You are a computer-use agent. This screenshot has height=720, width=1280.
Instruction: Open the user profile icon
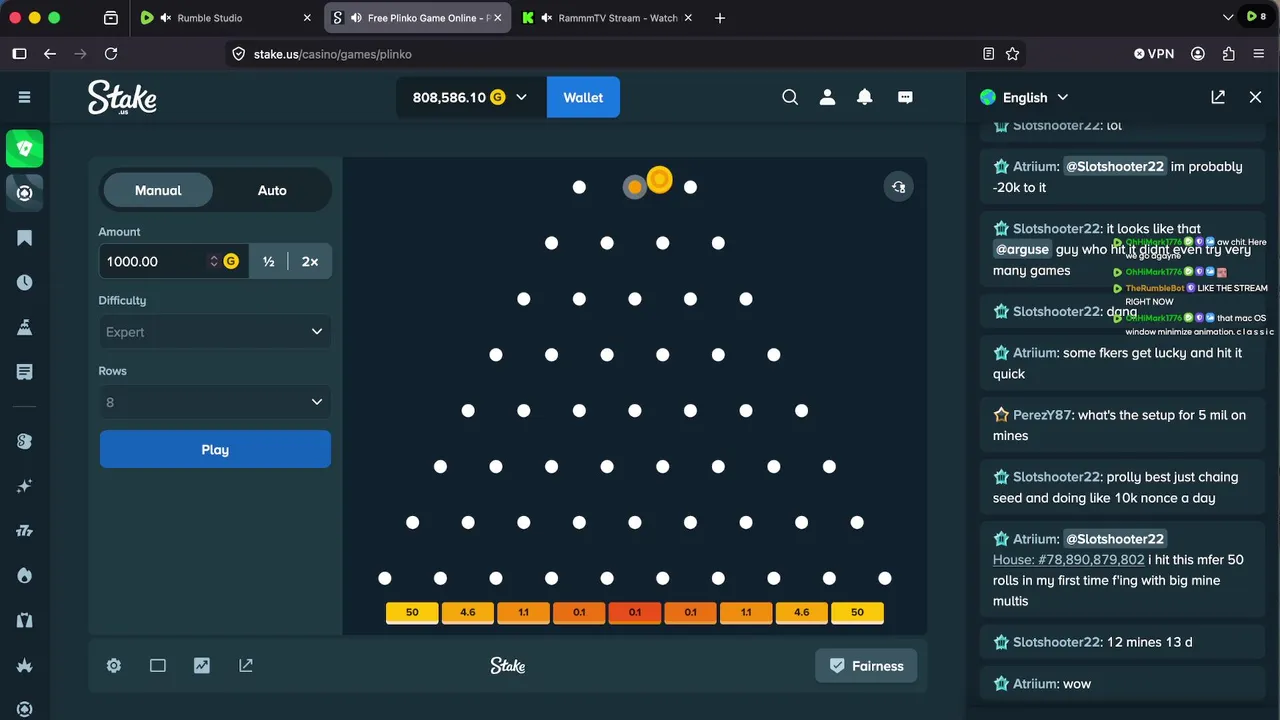(827, 97)
